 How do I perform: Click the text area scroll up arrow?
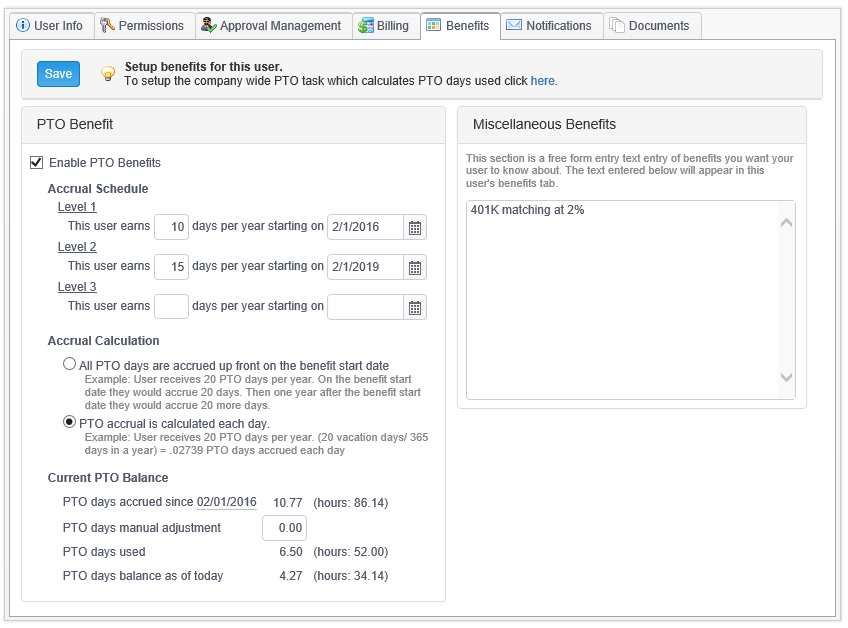pyautogui.click(x=786, y=223)
